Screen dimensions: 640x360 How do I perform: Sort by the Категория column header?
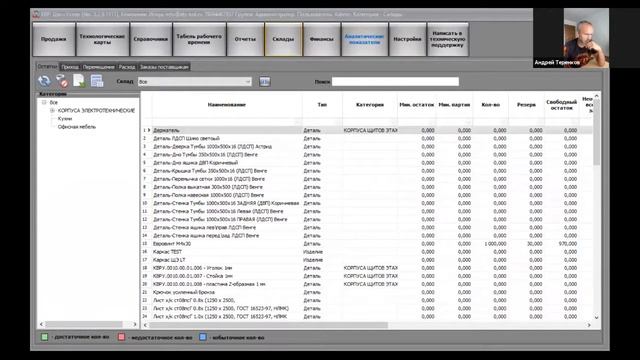(370, 105)
